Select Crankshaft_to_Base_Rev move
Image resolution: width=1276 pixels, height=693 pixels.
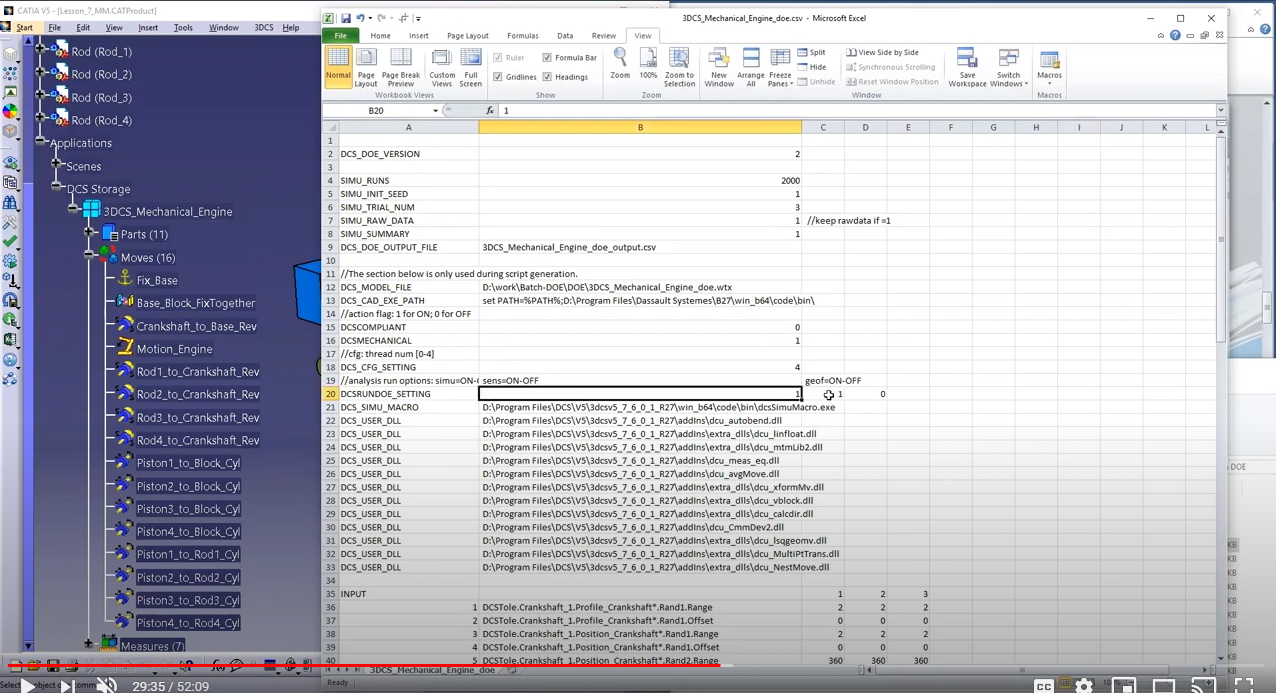point(196,326)
